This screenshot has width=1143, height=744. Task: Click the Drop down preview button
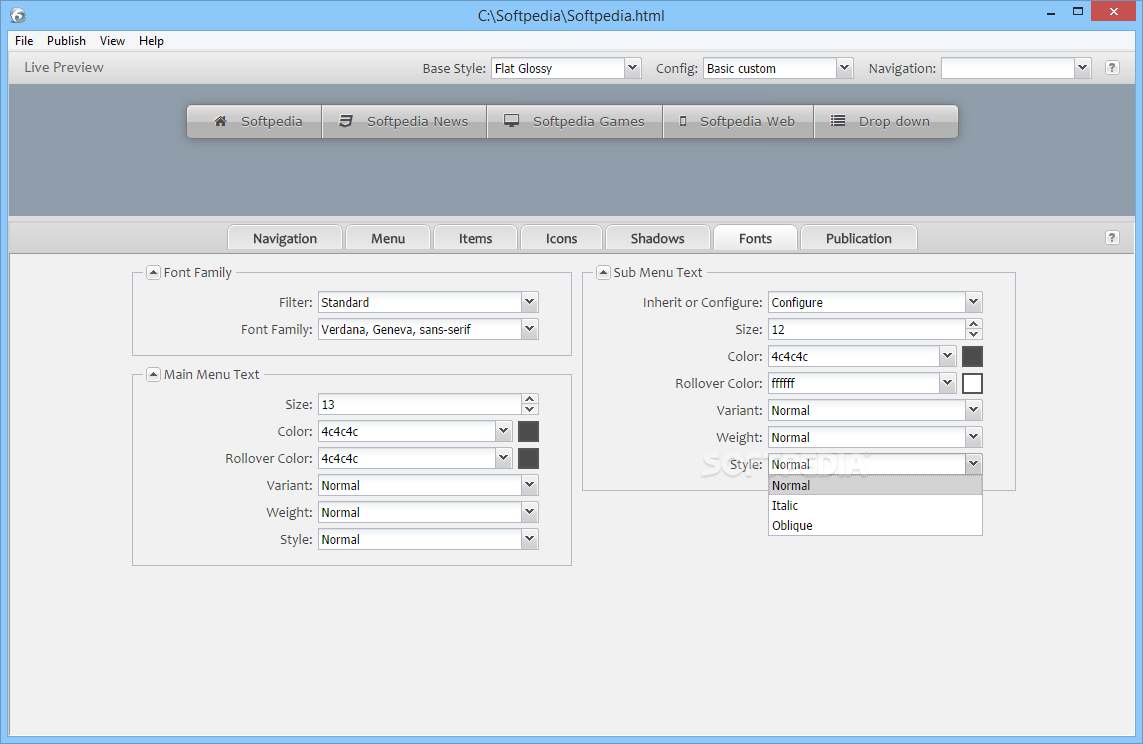[886, 121]
